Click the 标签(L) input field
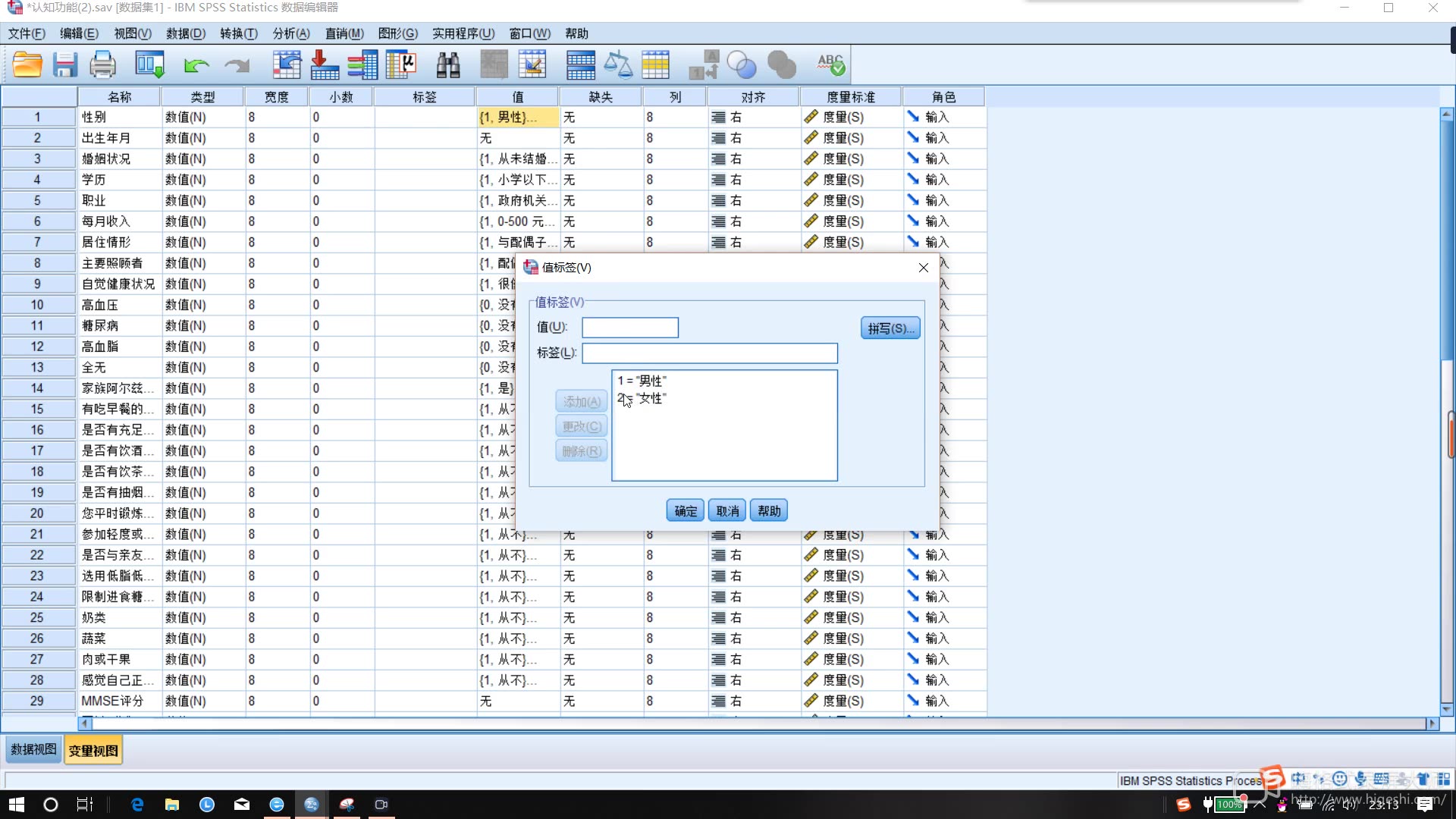 (x=709, y=353)
